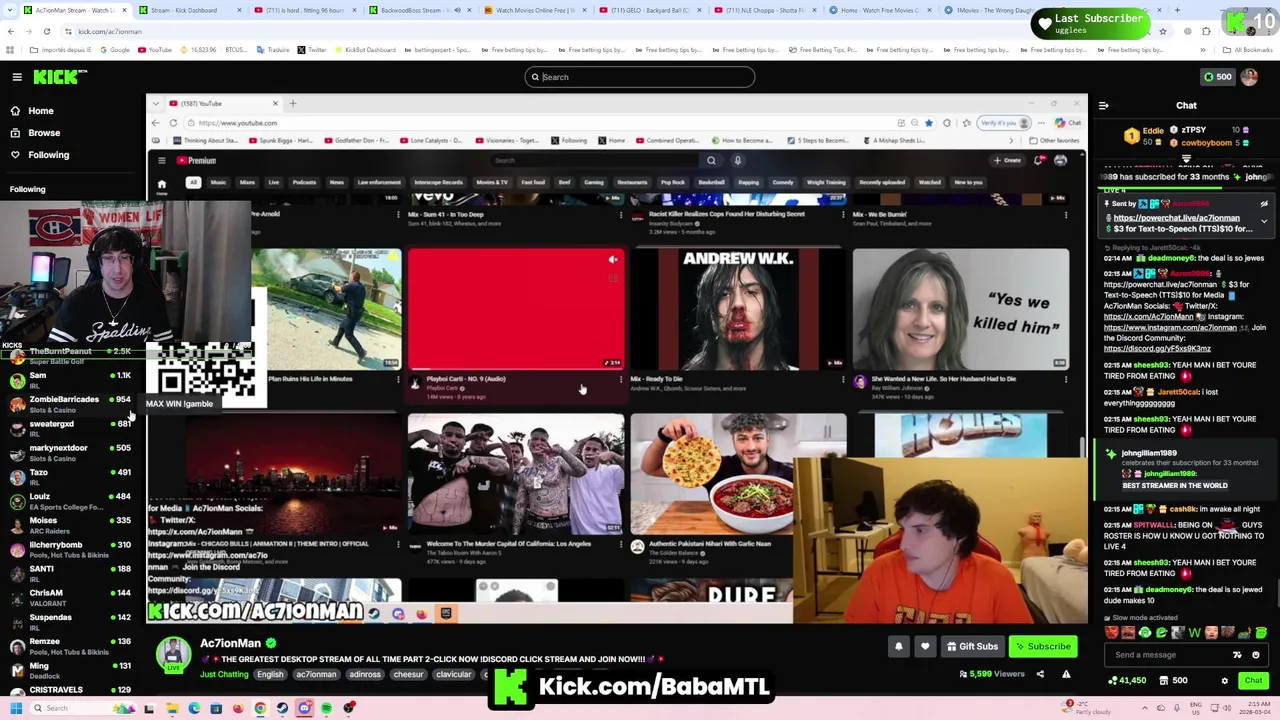Open Suspendas channel in sidebar
Viewport: 1280px width, 720px height.
point(68,621)
